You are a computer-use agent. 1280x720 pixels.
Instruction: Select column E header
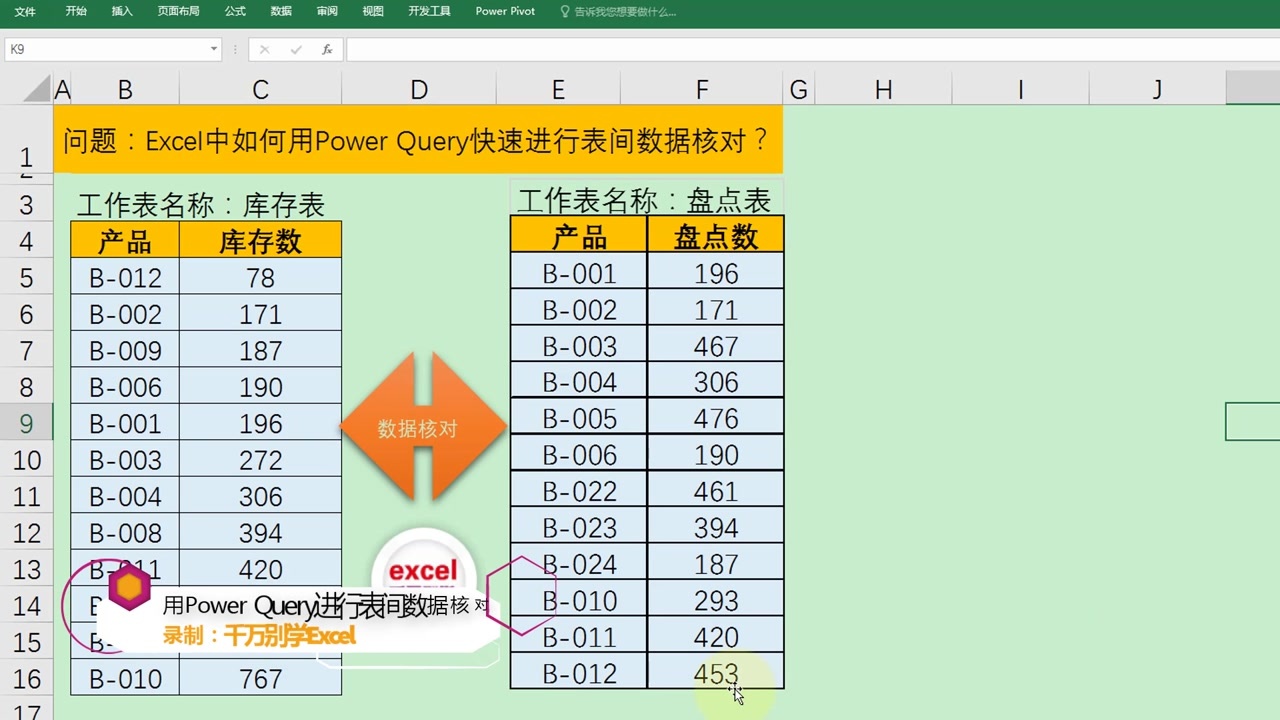click(558, 90)
